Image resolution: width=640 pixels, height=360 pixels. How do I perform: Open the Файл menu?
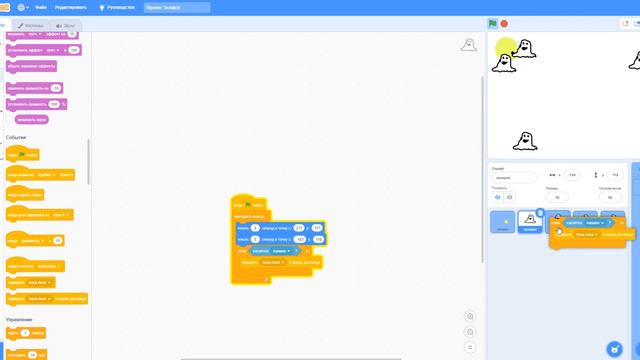[41, 7]
